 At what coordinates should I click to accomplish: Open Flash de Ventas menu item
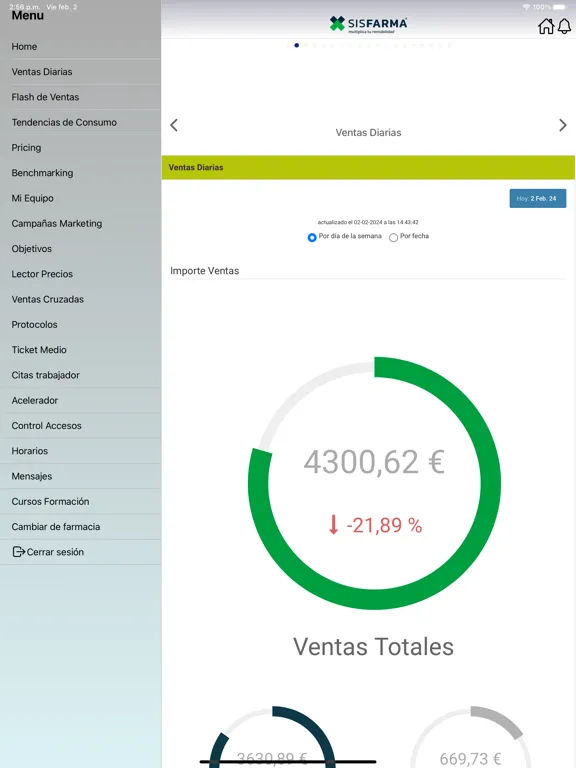coord(80,97)
